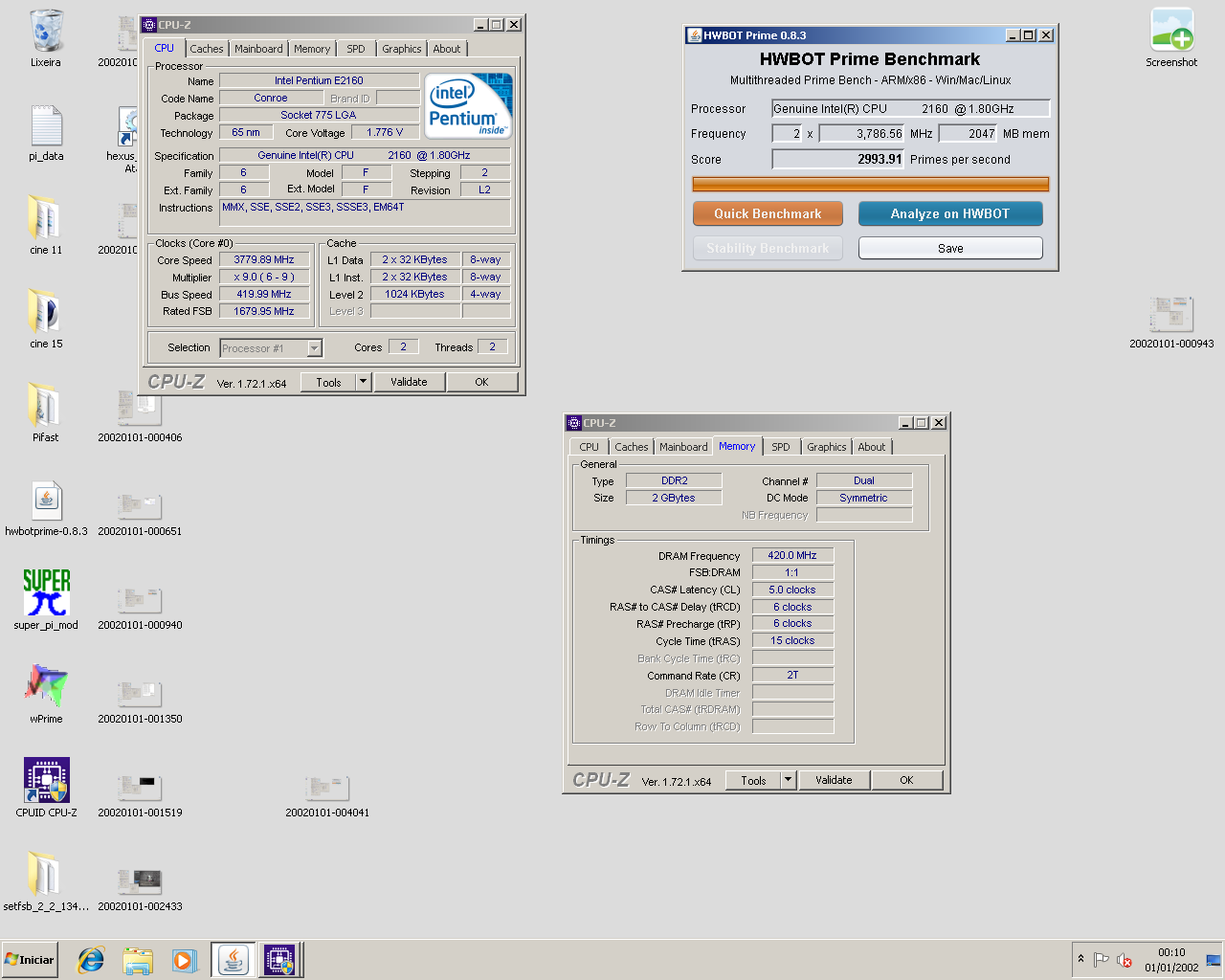
Task: Select the Mainboard tab in top CPU-Z window
Action: click(x=258, y=49)
